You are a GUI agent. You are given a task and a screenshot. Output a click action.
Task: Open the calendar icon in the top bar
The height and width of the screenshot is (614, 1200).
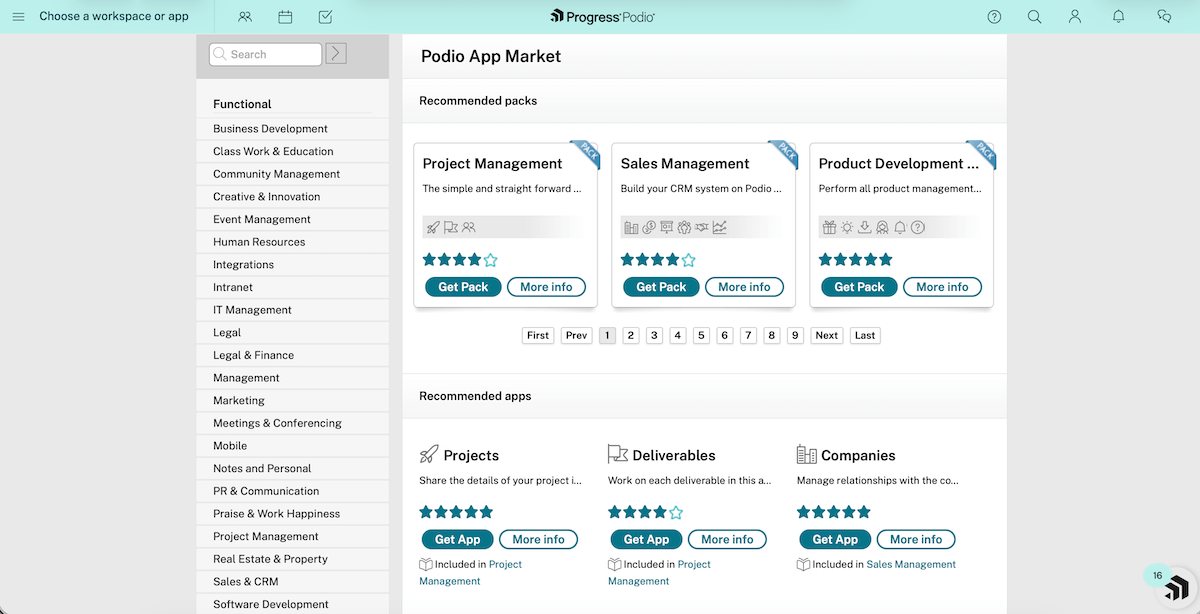click(x=285, y=17)
